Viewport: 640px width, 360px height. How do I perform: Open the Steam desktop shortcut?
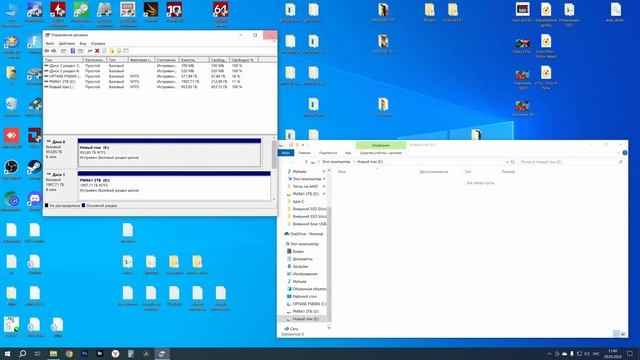click(x=35, y=170)
